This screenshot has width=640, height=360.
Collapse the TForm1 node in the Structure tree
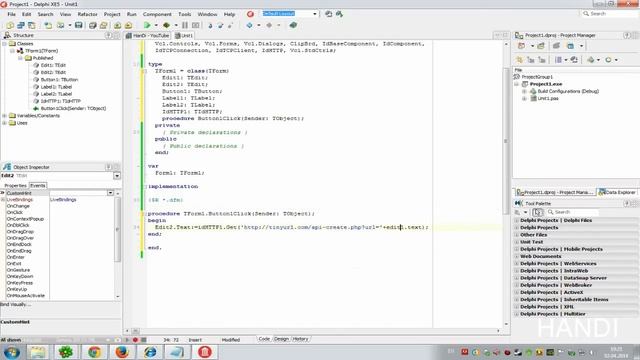(13, 51)
